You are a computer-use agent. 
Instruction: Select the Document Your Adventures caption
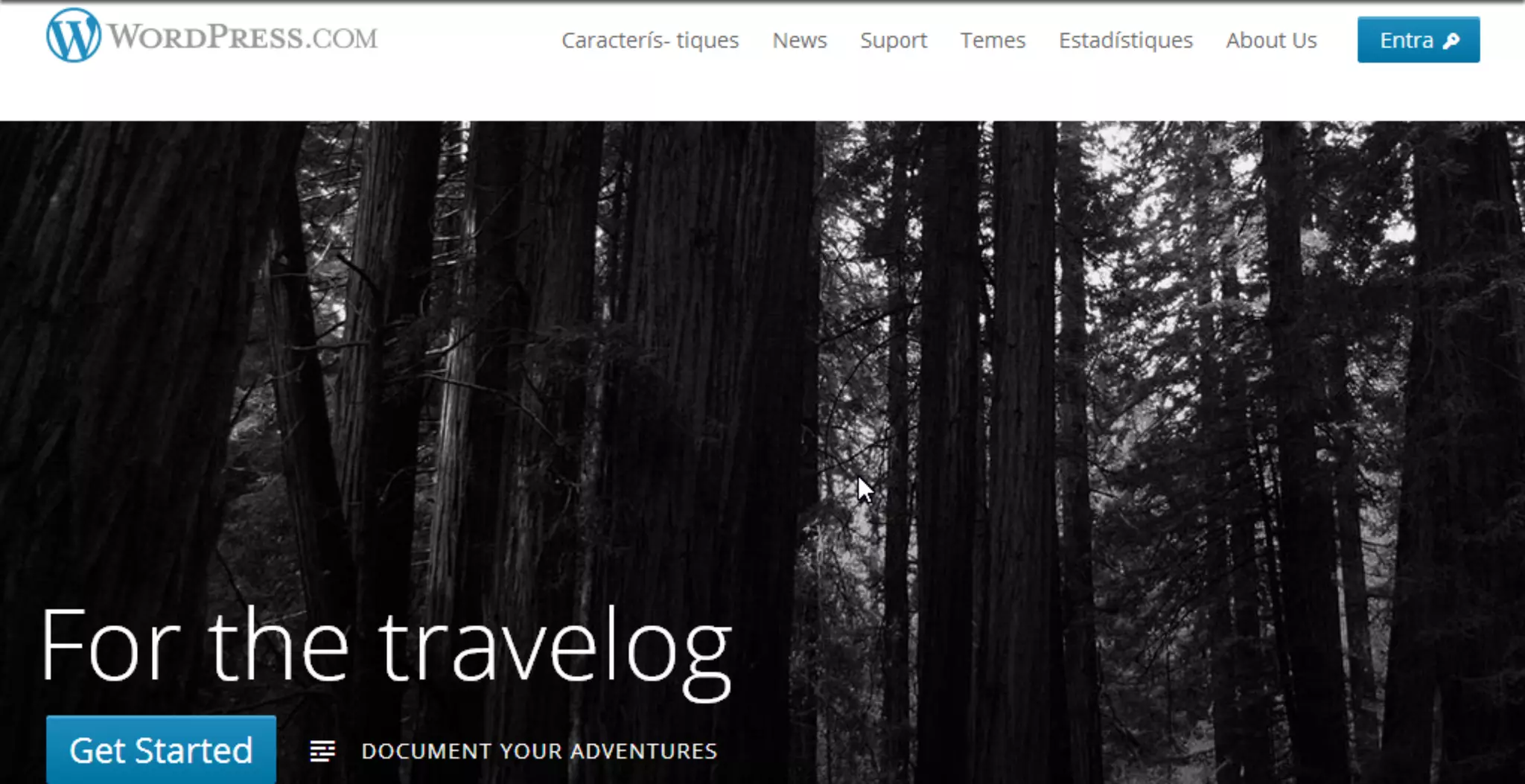click(539, 751)
